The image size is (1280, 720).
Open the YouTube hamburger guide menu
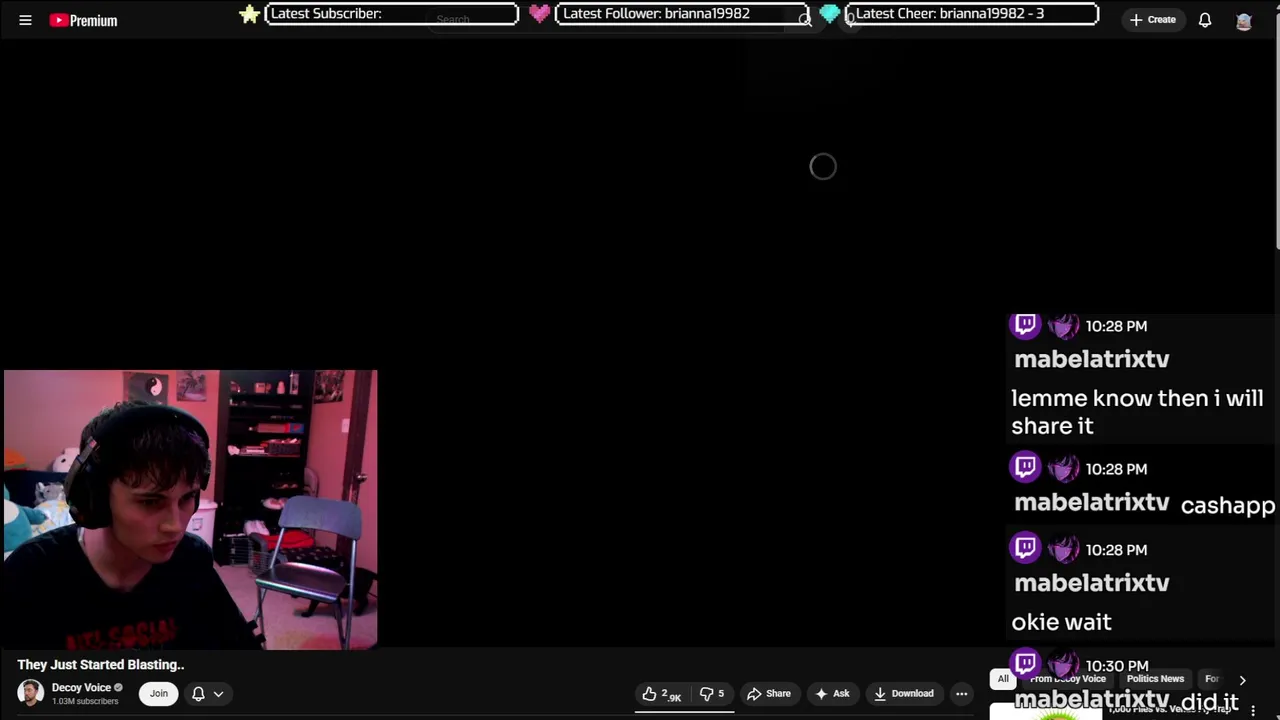pos(25,20)
